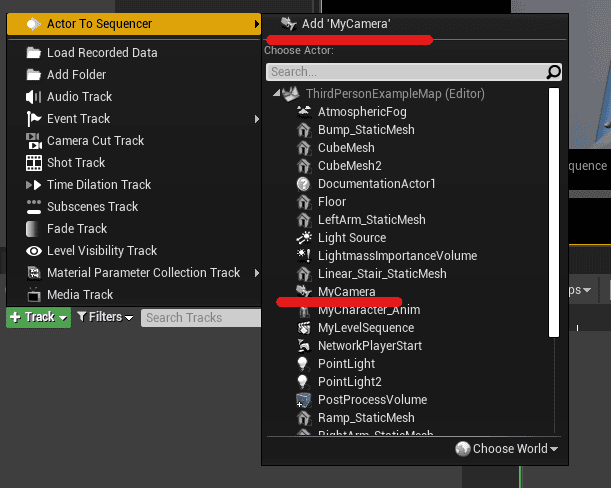Open the Filters dropdown
This screenshot has width=611, height=488.
pyautogui.click(x=105, y=317)
